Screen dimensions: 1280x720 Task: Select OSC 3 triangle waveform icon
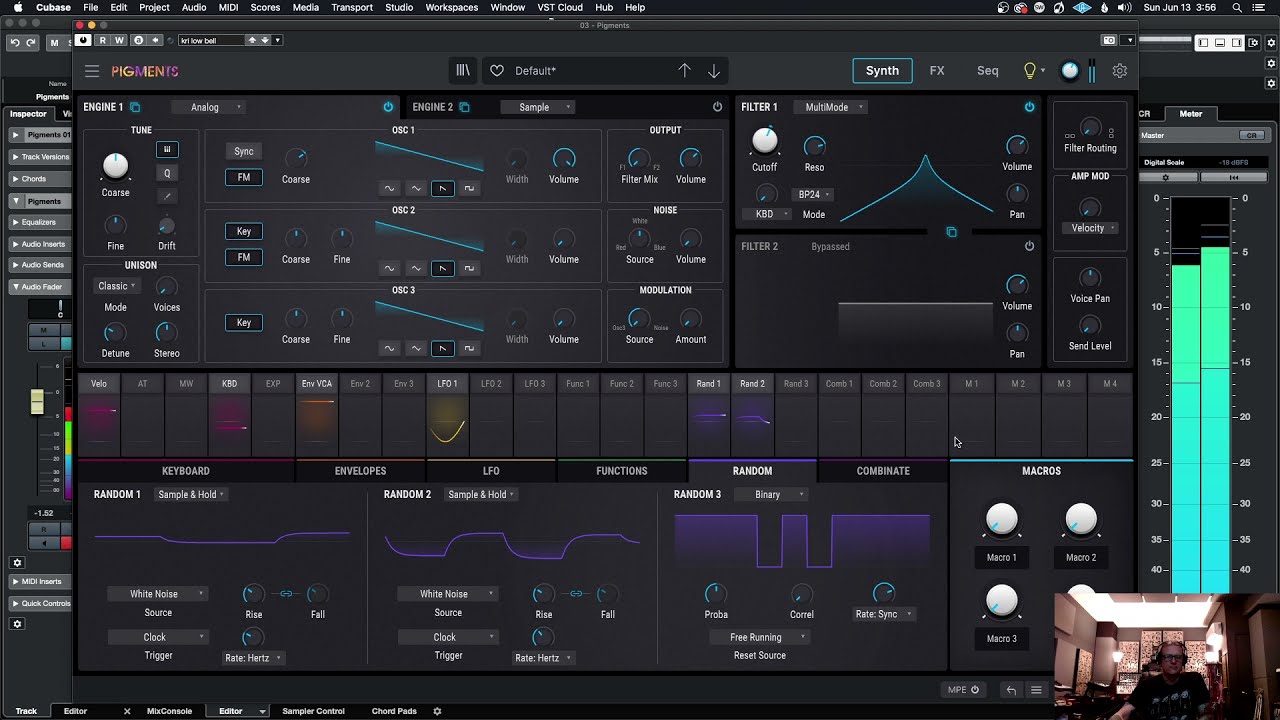pyautogui.click(x=416, y=348)
